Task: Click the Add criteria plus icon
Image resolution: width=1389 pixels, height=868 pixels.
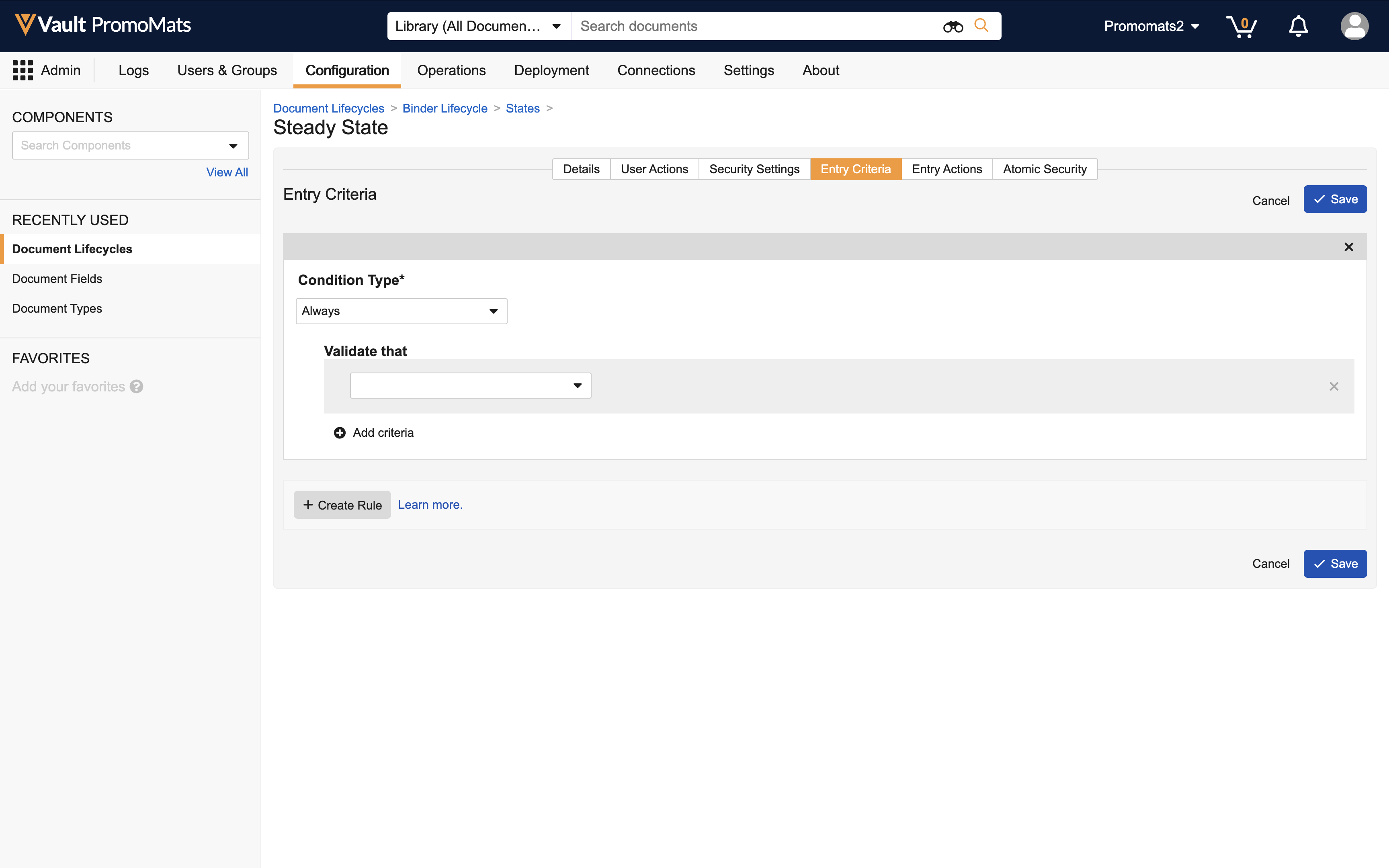Action: [340, 433]
